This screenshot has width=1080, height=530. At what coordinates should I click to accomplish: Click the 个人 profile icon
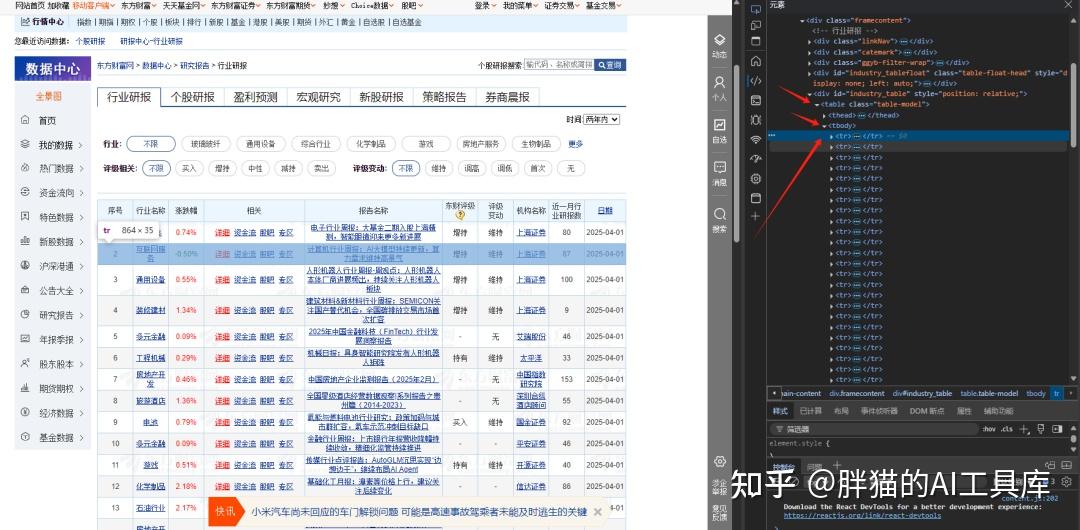(x=719, y=88)
